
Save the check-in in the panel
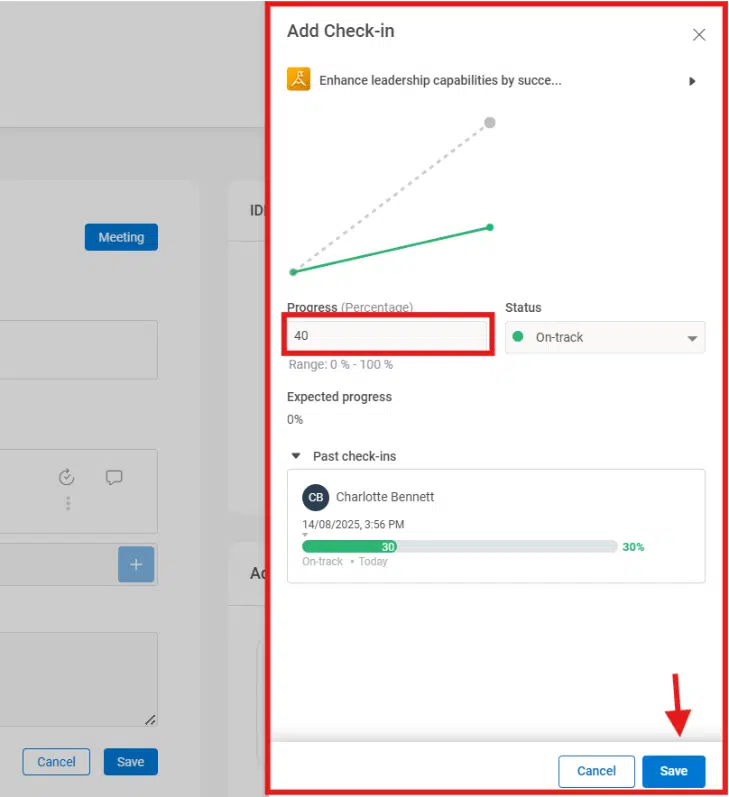(x=674, y=771)
